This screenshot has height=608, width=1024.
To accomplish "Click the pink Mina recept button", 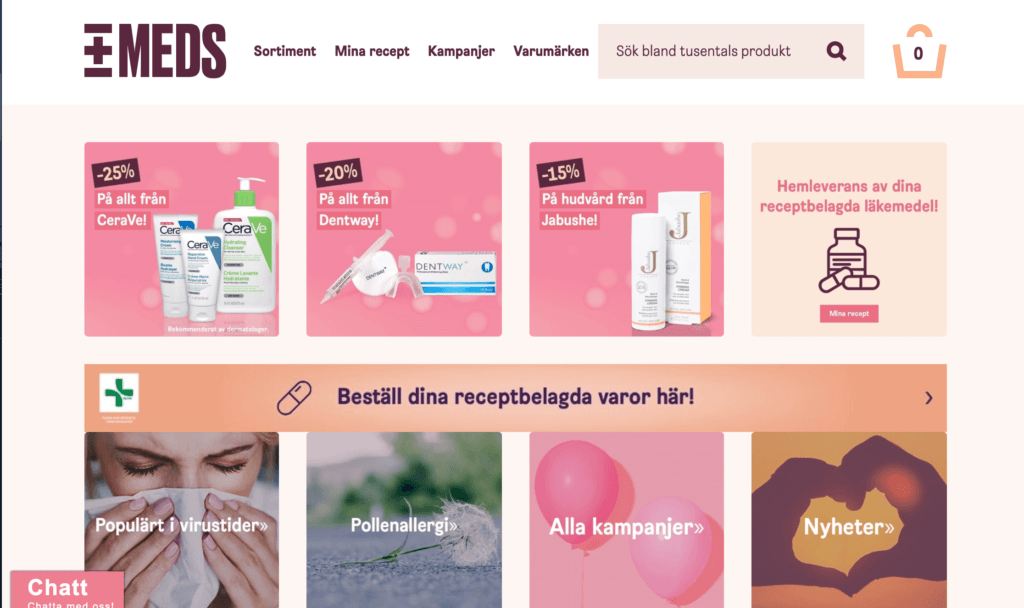I will [x=848, y=313].
